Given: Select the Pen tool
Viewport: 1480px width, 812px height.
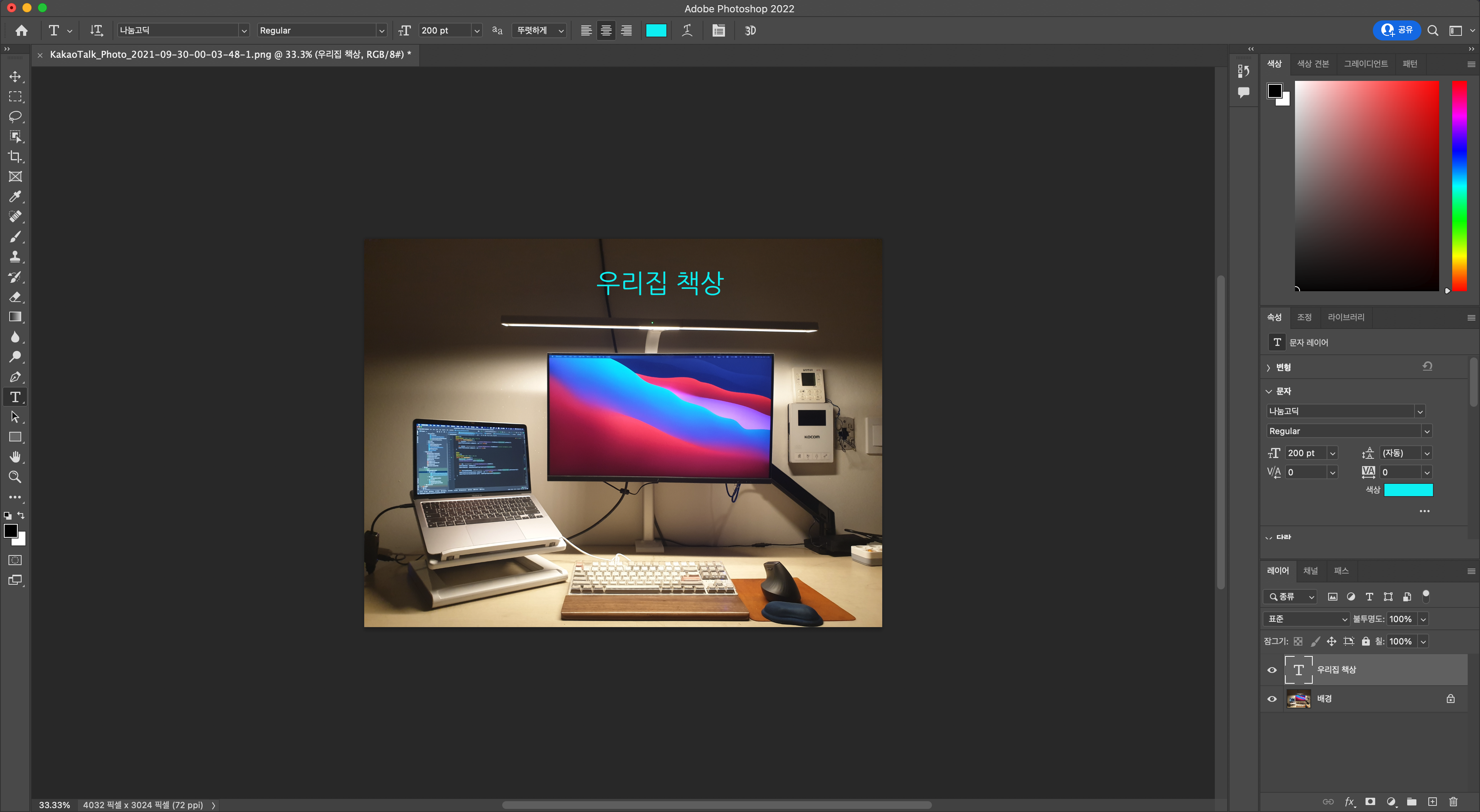Looking at the screenshot, I should 15,377.
